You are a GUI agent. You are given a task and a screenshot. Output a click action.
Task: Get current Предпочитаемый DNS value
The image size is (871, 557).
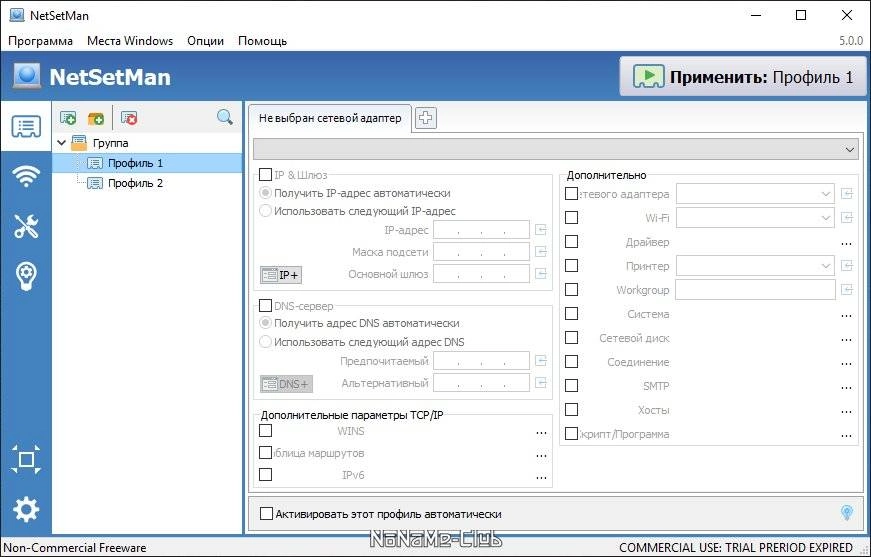(541, 361)
